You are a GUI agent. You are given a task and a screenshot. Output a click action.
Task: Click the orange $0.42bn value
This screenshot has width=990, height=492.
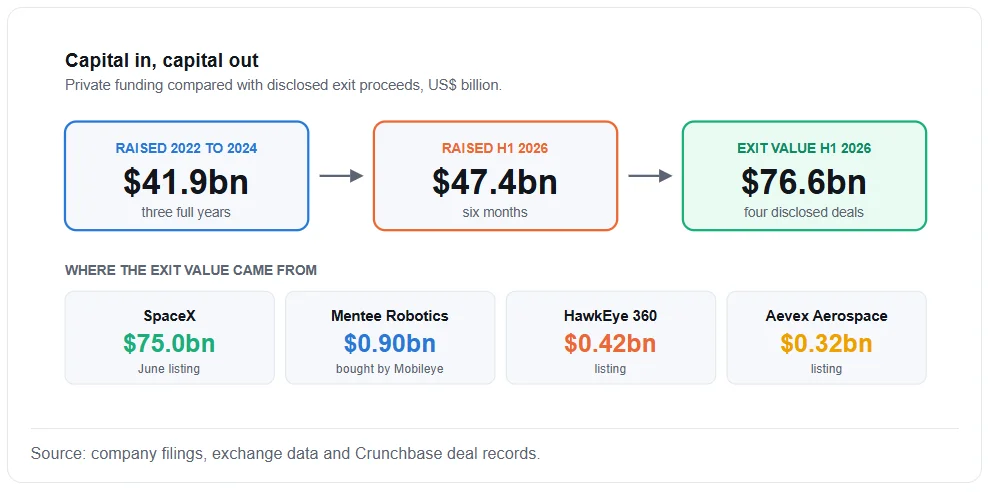(x=611, y=343)
